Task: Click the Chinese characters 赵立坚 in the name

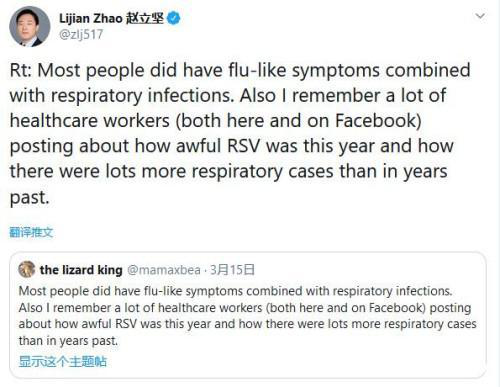Action: [x=145, y=18]
